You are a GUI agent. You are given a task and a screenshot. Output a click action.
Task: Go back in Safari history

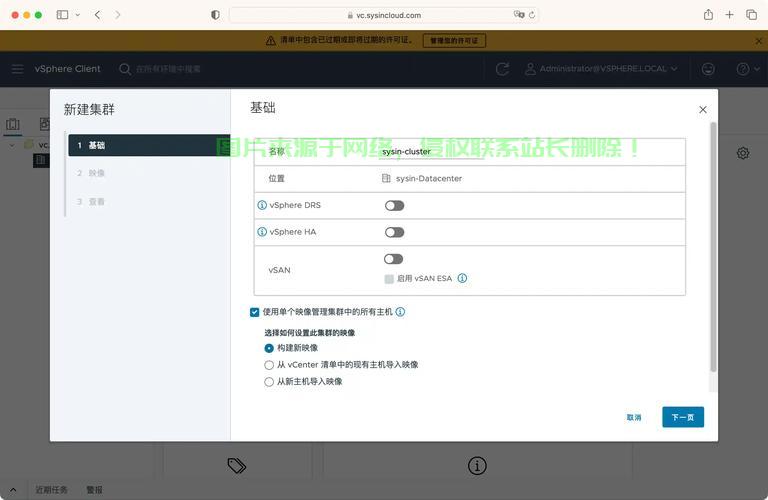97,15
